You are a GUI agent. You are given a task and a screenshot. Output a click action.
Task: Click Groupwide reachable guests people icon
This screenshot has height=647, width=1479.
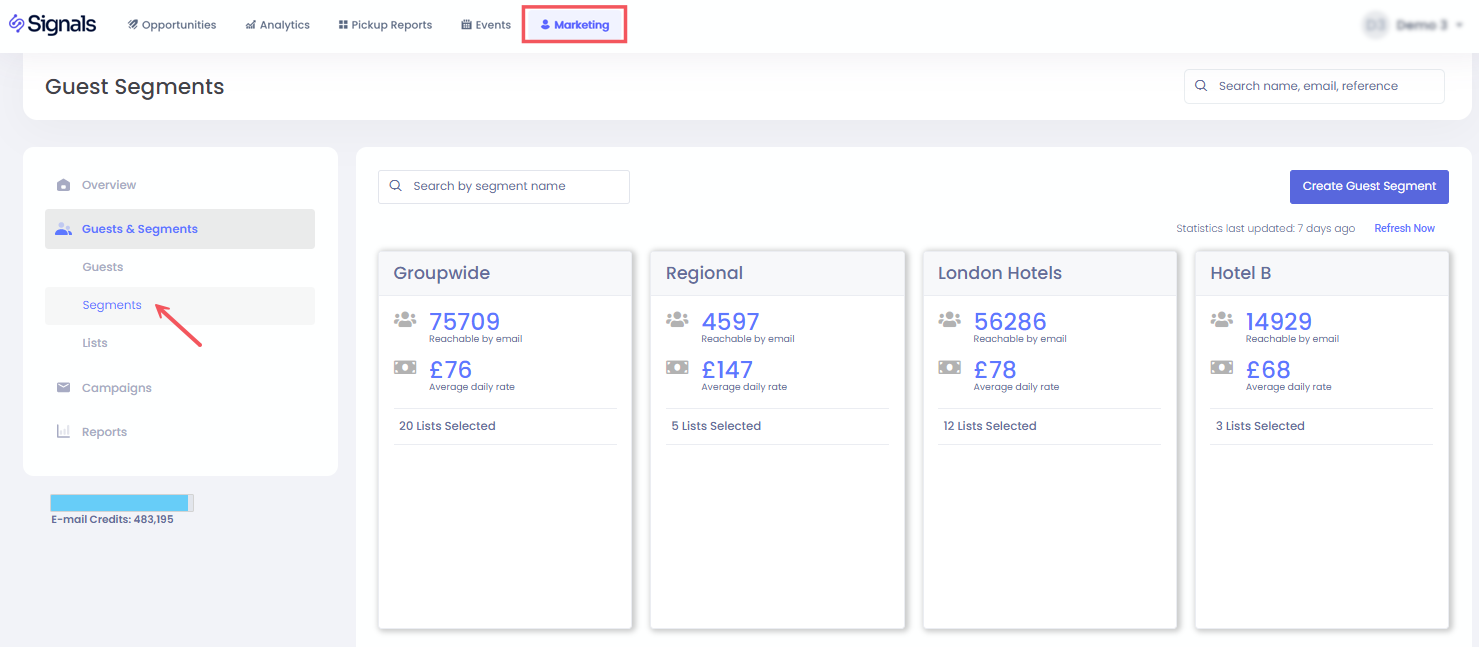pyautogui.click(x=405, y=320)
